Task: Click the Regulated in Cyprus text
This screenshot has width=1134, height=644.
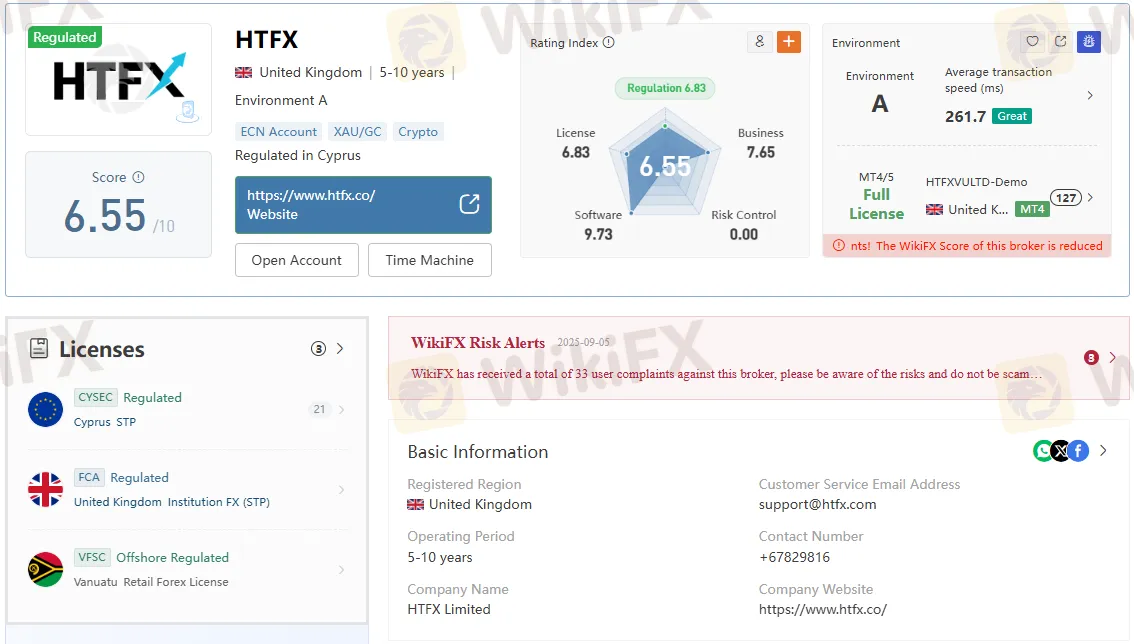Action: (298, 156)
